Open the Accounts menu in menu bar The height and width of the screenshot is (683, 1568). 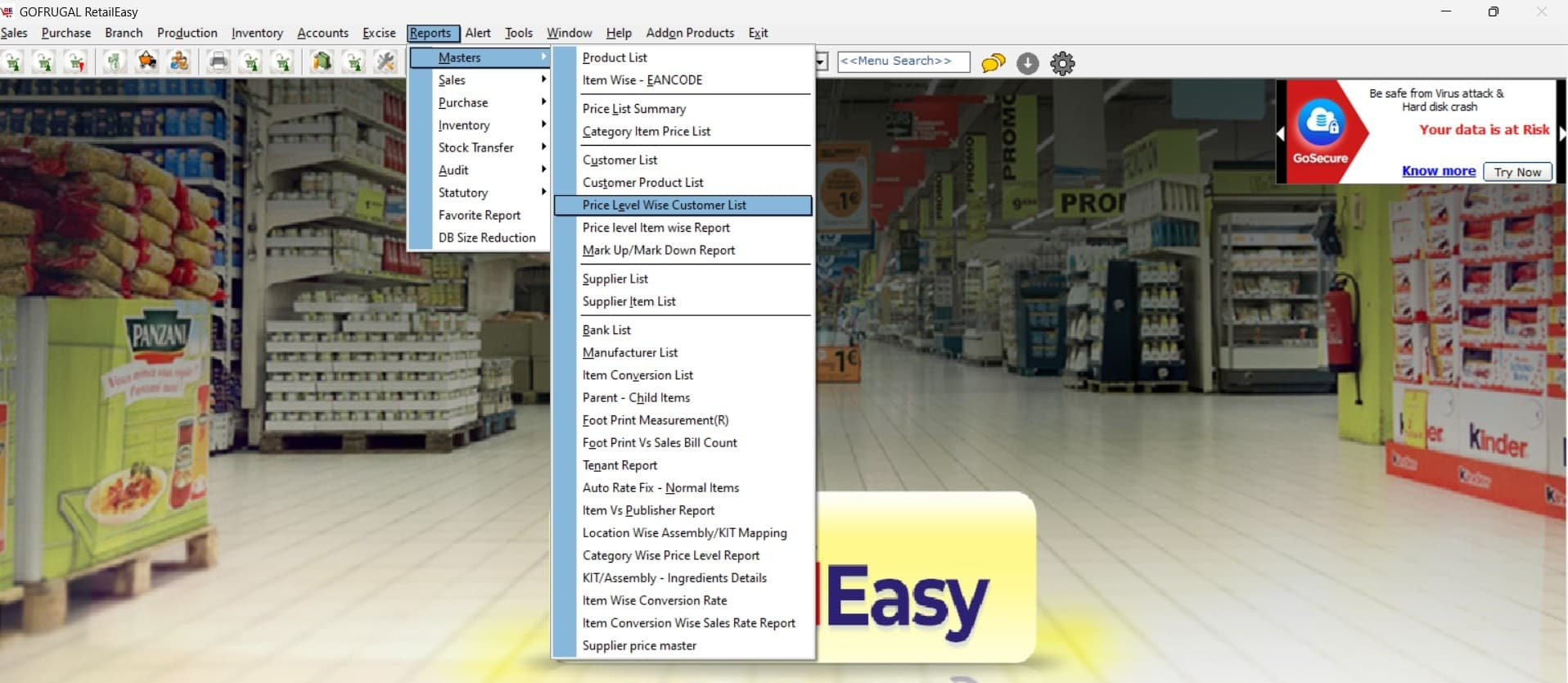pos(322,33)
